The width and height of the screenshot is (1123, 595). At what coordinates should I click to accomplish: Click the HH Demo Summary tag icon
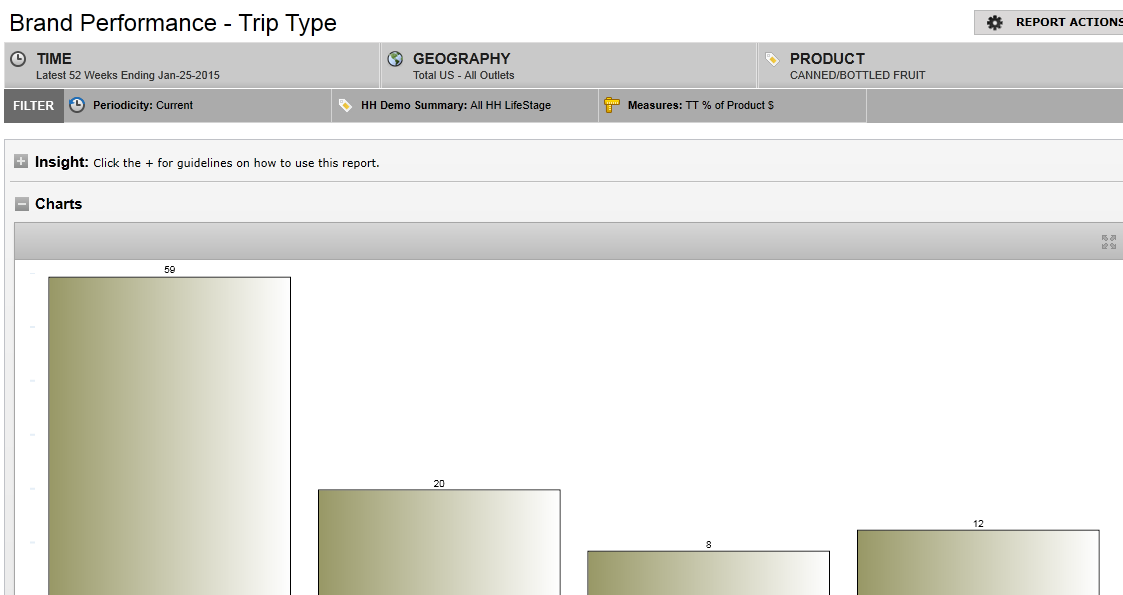point(345,105)
